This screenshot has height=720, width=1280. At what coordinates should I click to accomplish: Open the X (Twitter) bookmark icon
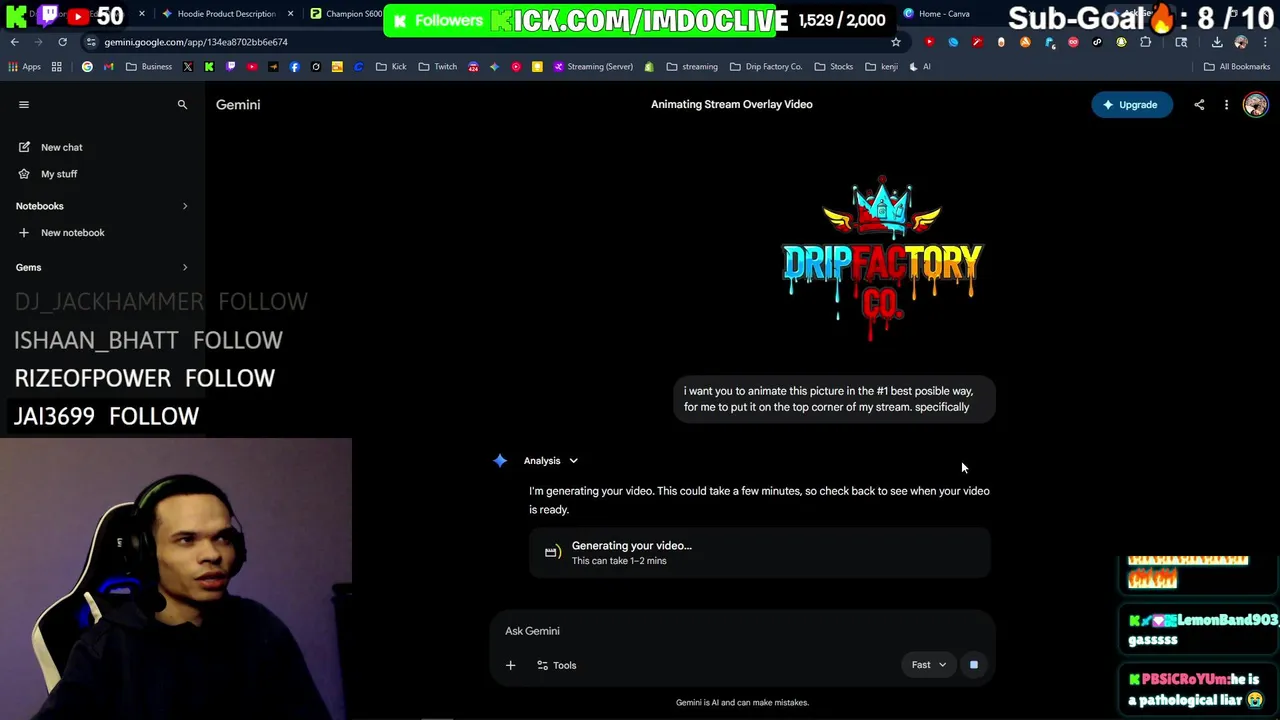(188, 67)
